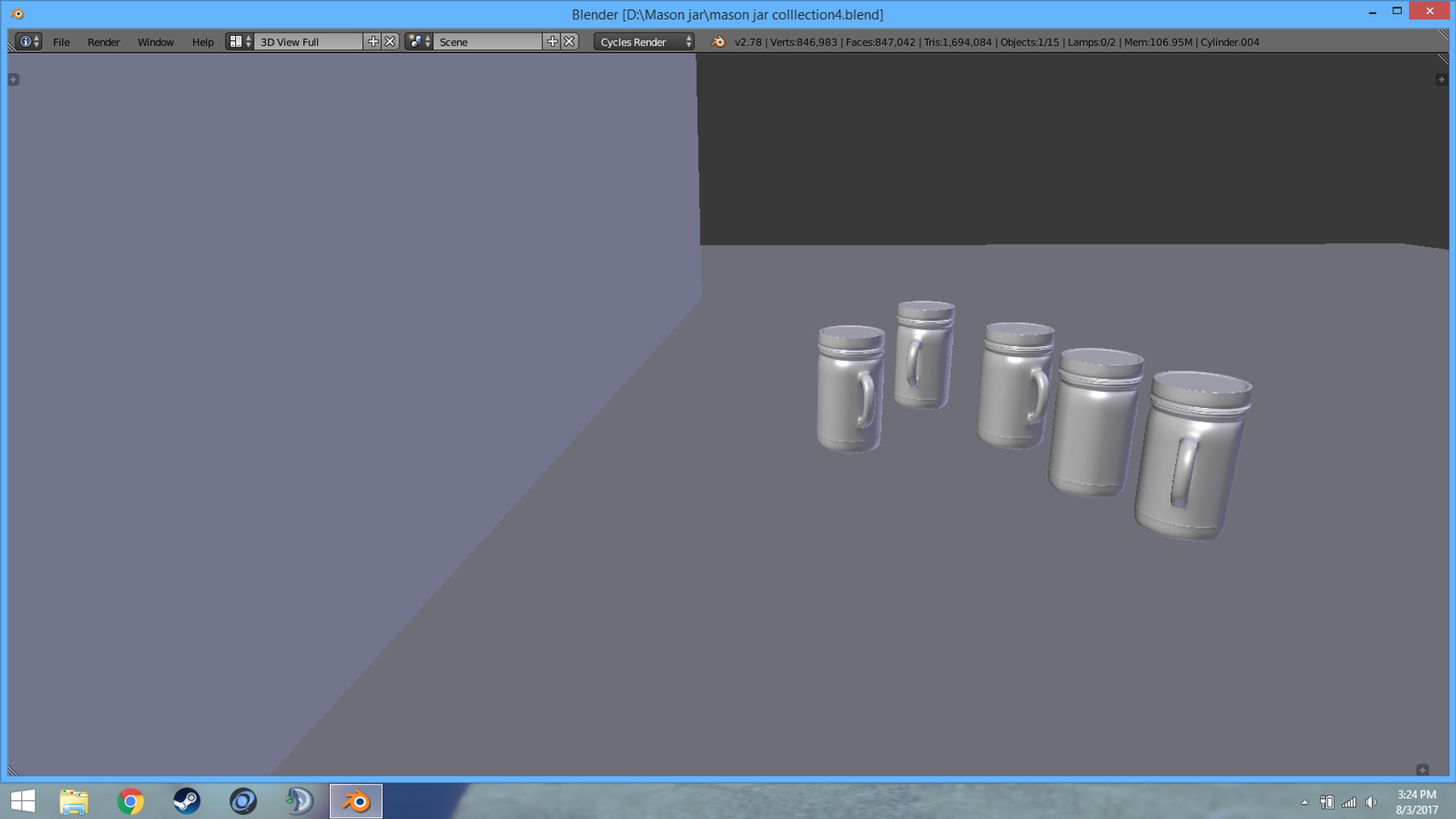
Task: Select the rightmost largest mason jar mug
Action: coord(1193,456)
